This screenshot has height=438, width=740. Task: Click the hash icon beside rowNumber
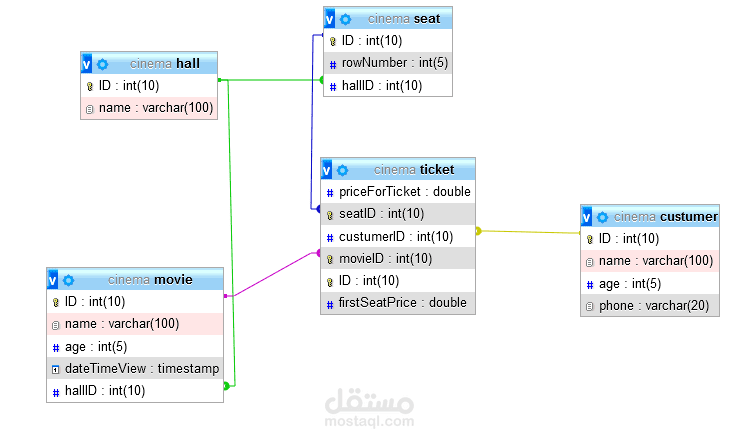(333, 64)
